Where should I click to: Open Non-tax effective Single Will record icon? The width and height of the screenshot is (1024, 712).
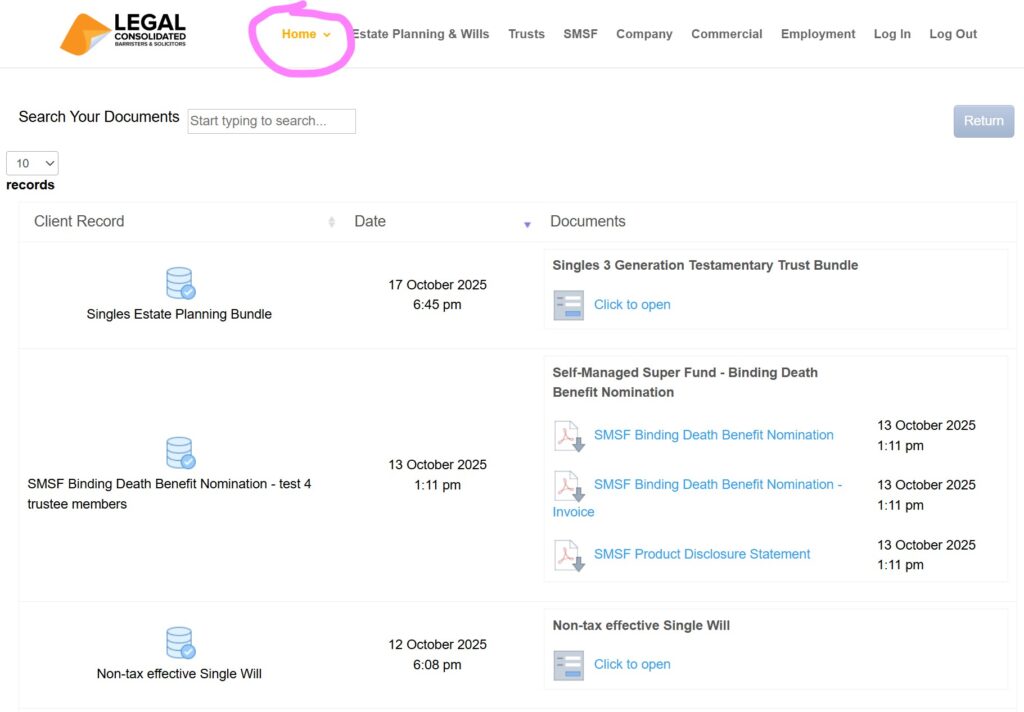click(180, 643)
